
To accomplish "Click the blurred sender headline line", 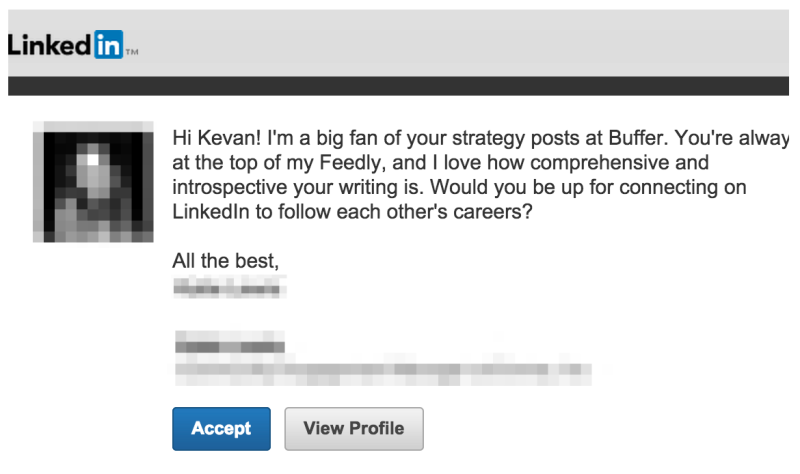I will 383,369.
